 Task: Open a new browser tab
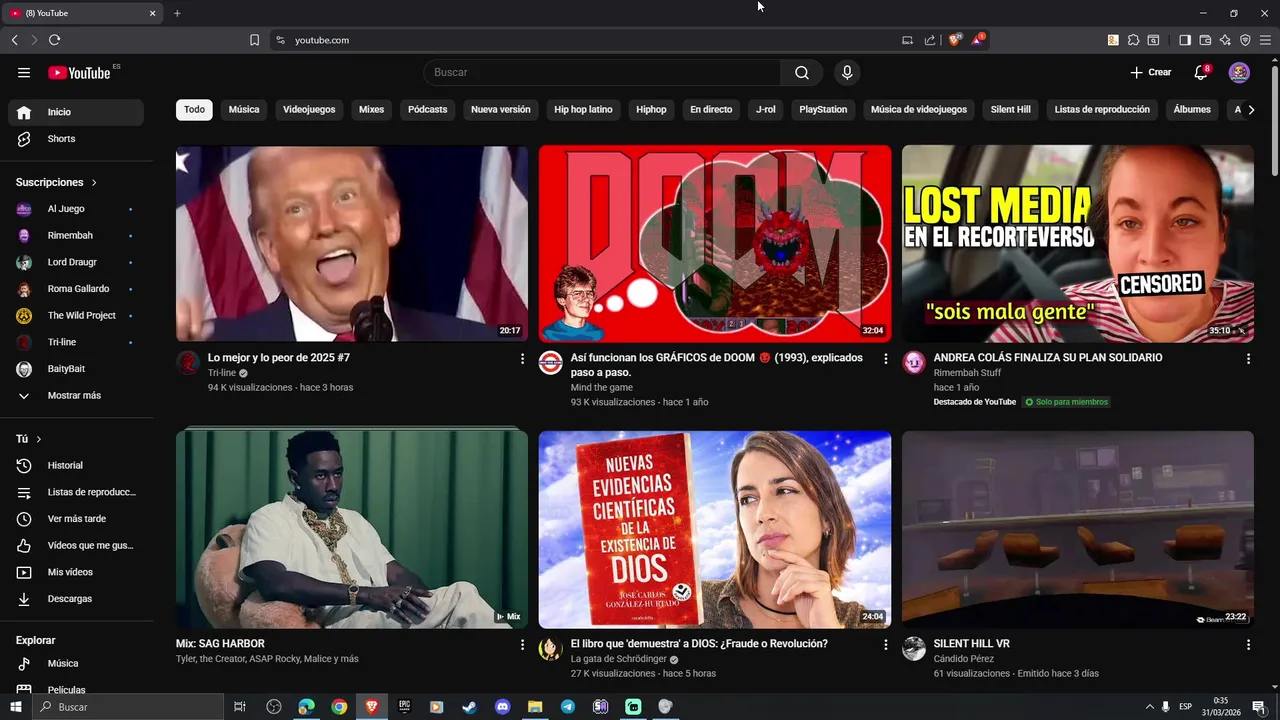pyautogui.click(x=177, y=13)
